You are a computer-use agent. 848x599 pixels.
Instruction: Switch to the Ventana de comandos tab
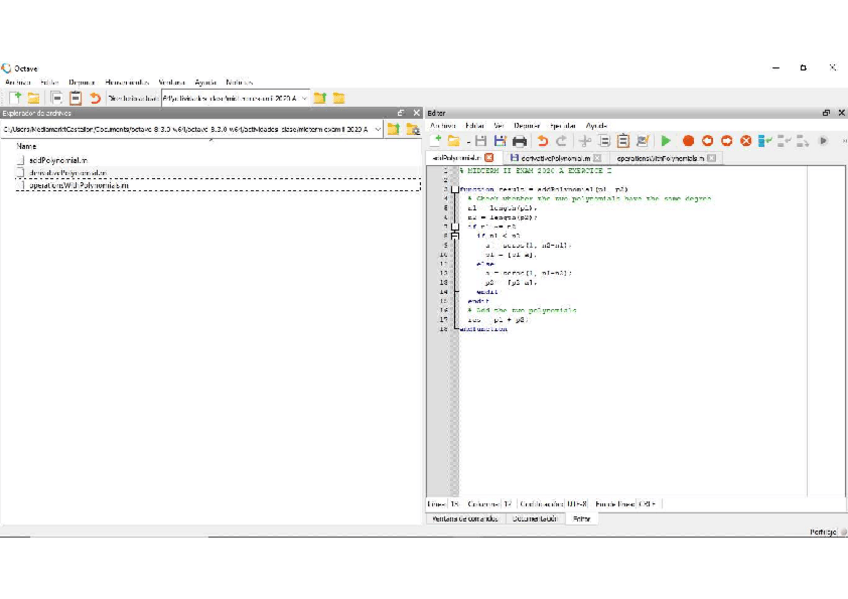click(464, 519)
